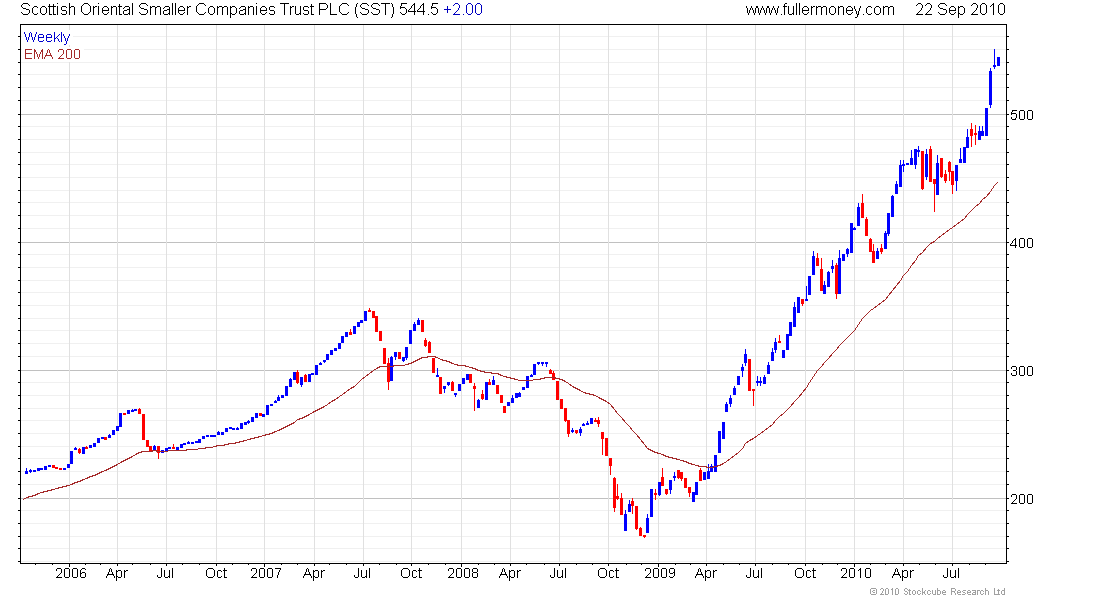
Task: Click the 200 price axis label
Action: [1021, 499]
